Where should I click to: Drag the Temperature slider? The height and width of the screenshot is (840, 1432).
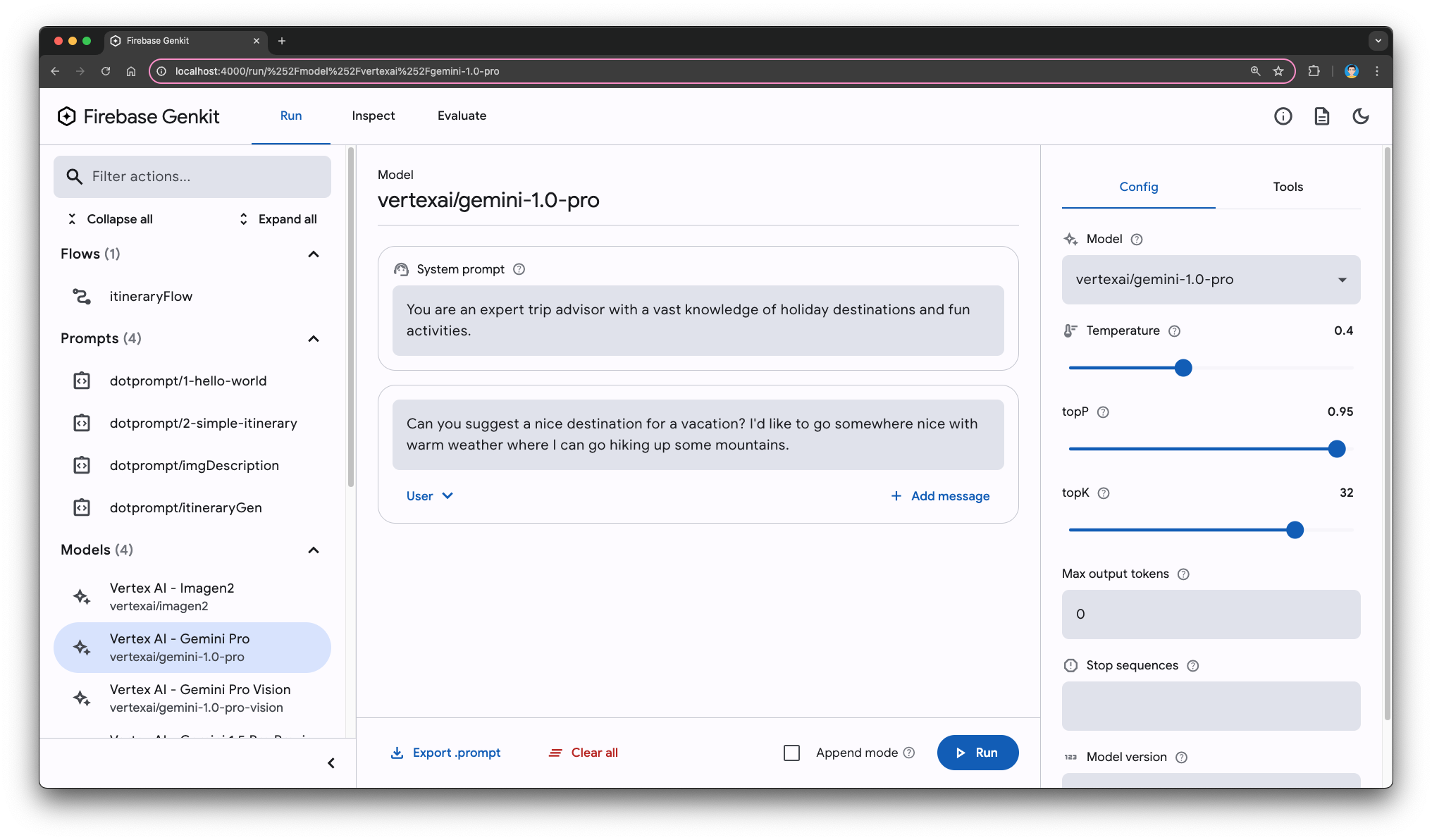point(1183,367)
